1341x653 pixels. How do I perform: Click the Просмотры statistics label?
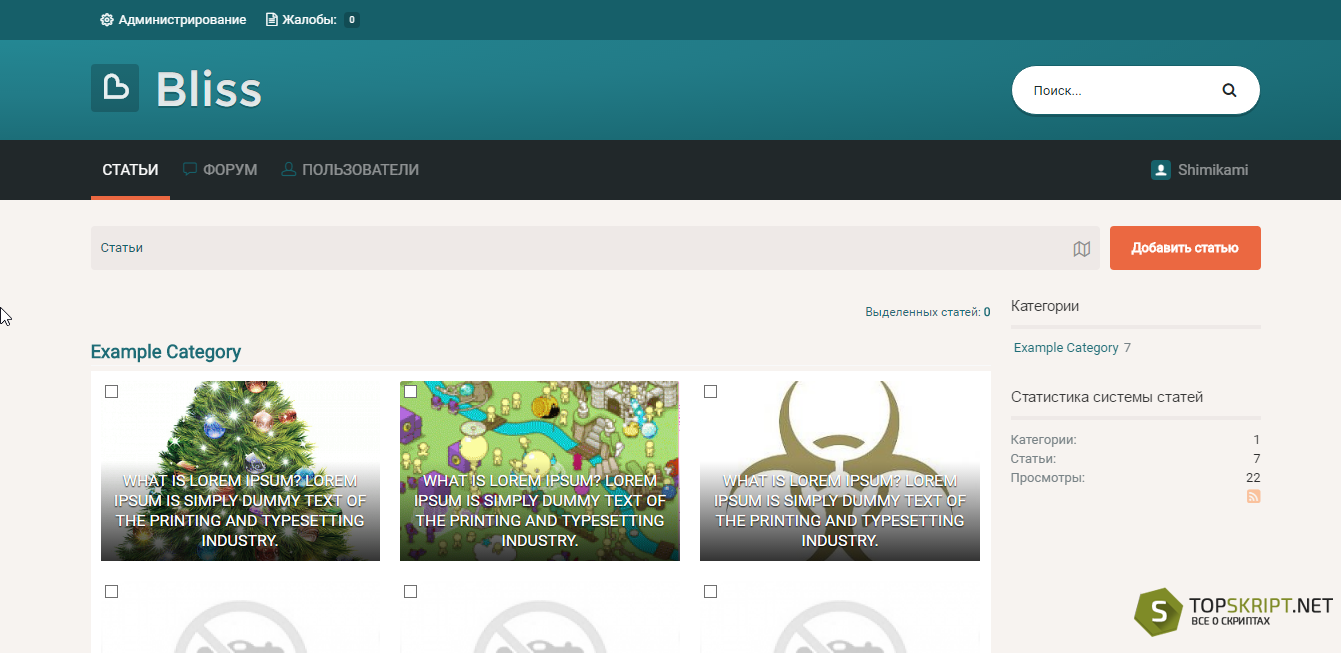(x=1048, y=478)
